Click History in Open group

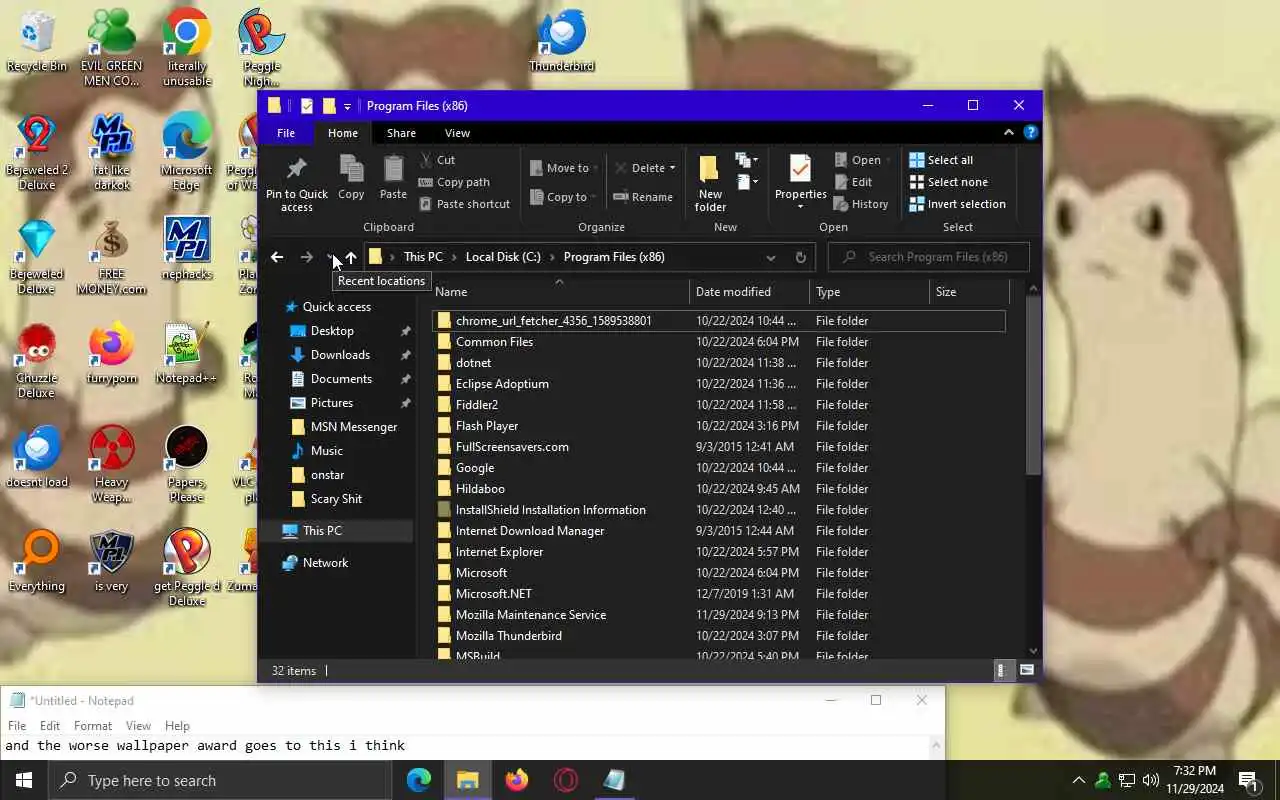pos(861,204)
